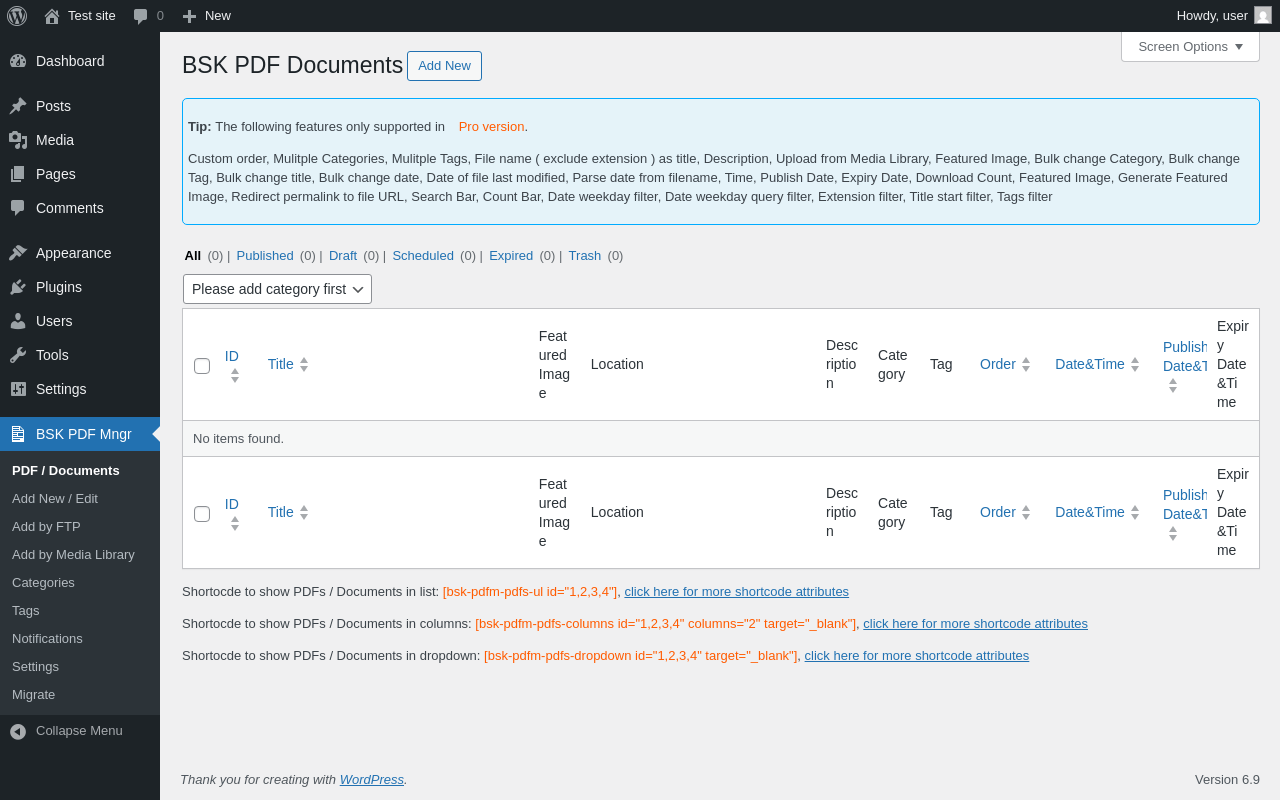The width and height of the screenshot is (1280, 800).
Task: Click the Plugins plug icon
Action: 18,287
